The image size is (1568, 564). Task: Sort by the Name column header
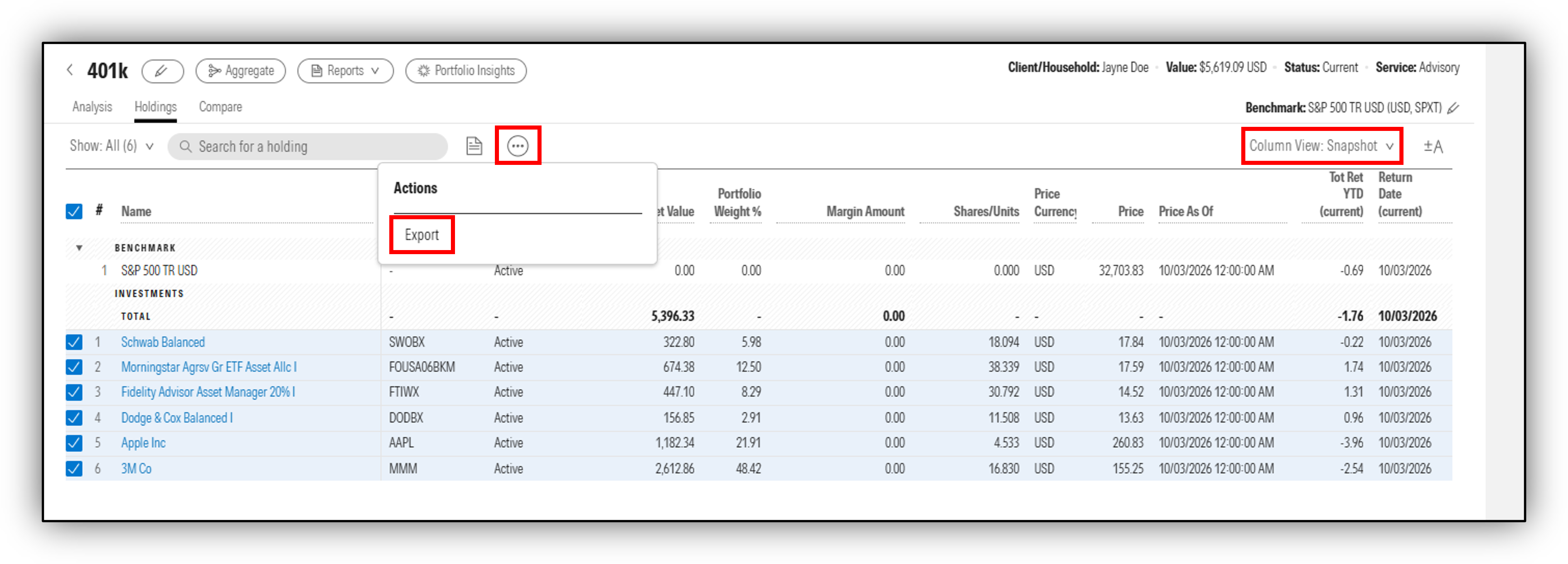136,211
